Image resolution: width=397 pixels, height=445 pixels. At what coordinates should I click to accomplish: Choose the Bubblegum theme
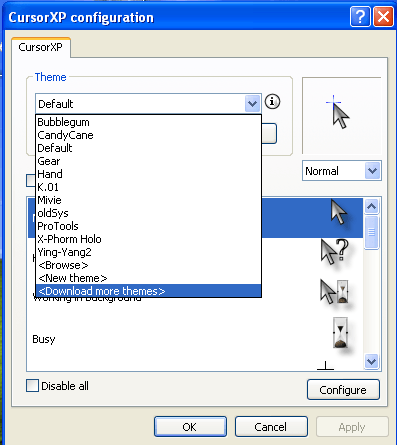point(148,122)
